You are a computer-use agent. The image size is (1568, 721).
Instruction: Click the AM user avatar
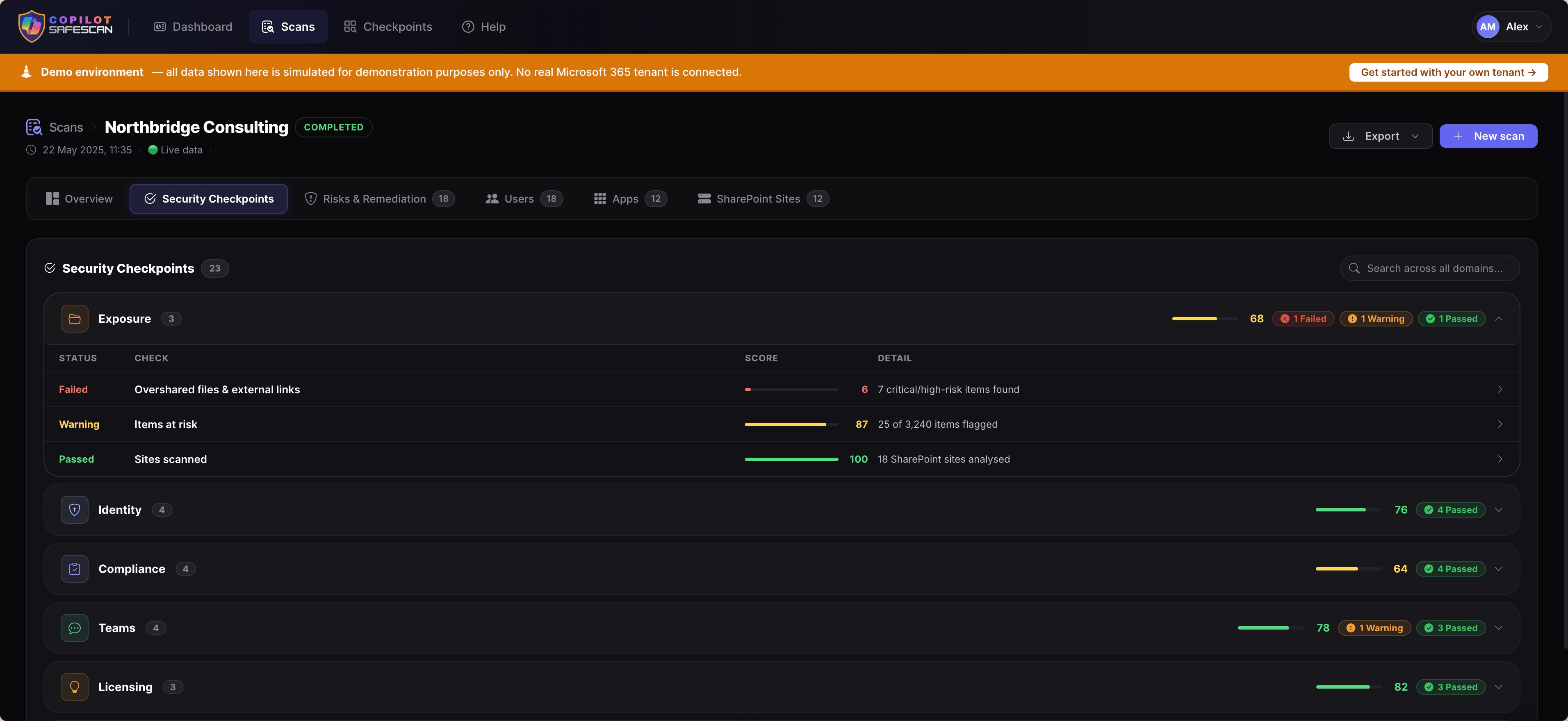tap(1488, 27)
